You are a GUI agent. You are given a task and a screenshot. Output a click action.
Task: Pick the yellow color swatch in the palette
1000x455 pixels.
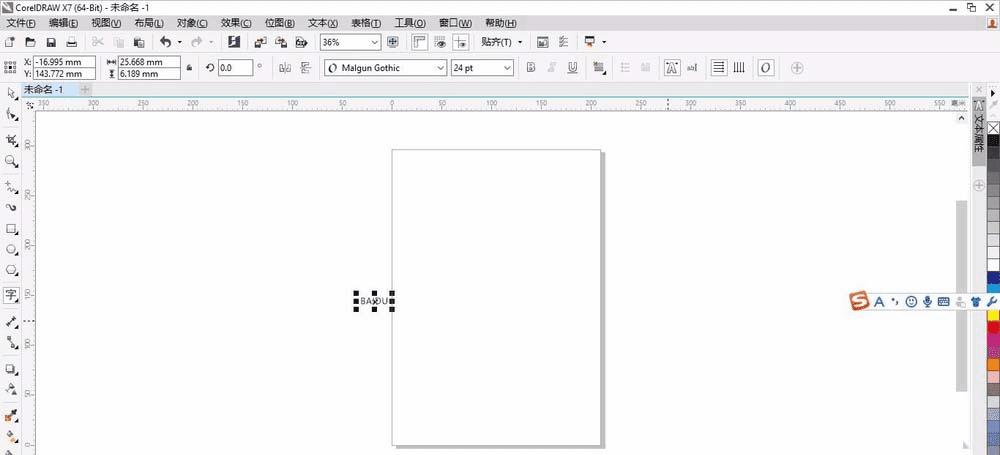993,315
